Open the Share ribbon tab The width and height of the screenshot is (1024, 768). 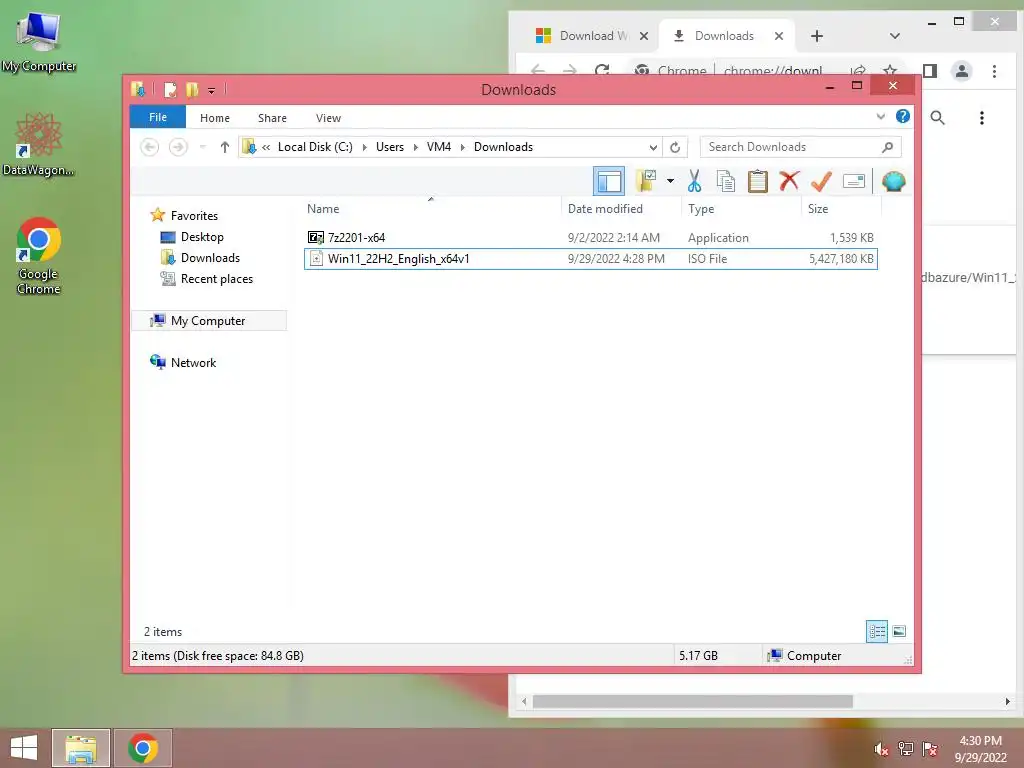coord(272,118)
